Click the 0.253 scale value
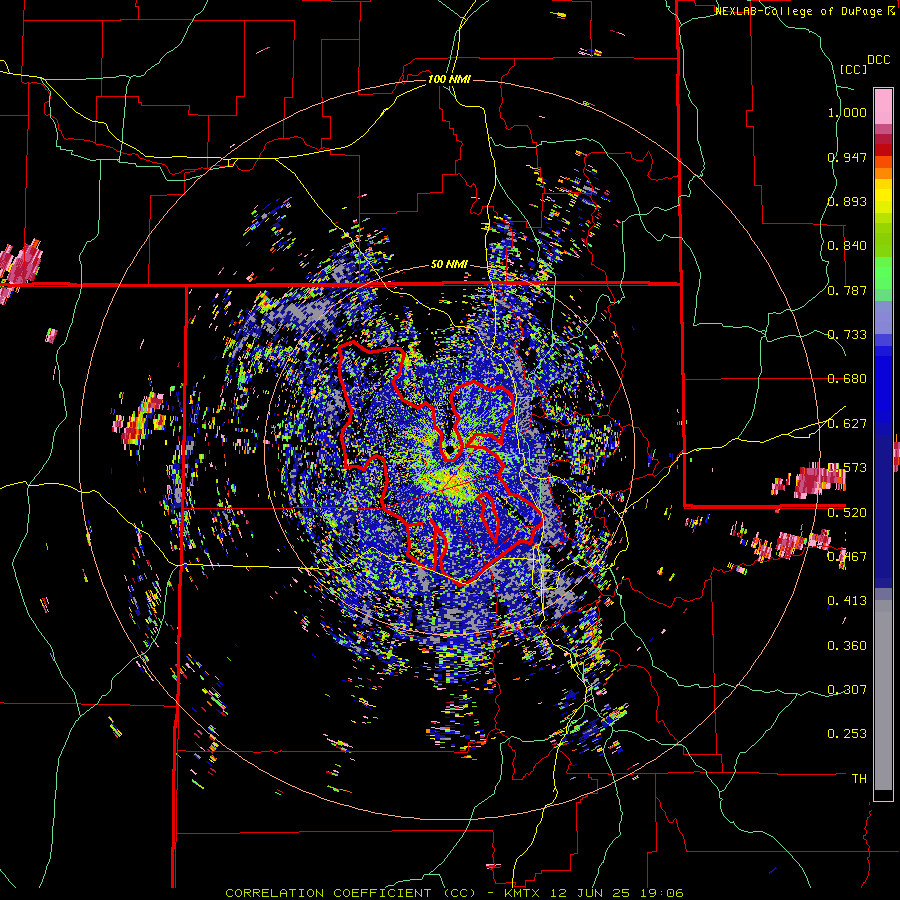Screen dimensions: 900x900 (x=847, y=734)
